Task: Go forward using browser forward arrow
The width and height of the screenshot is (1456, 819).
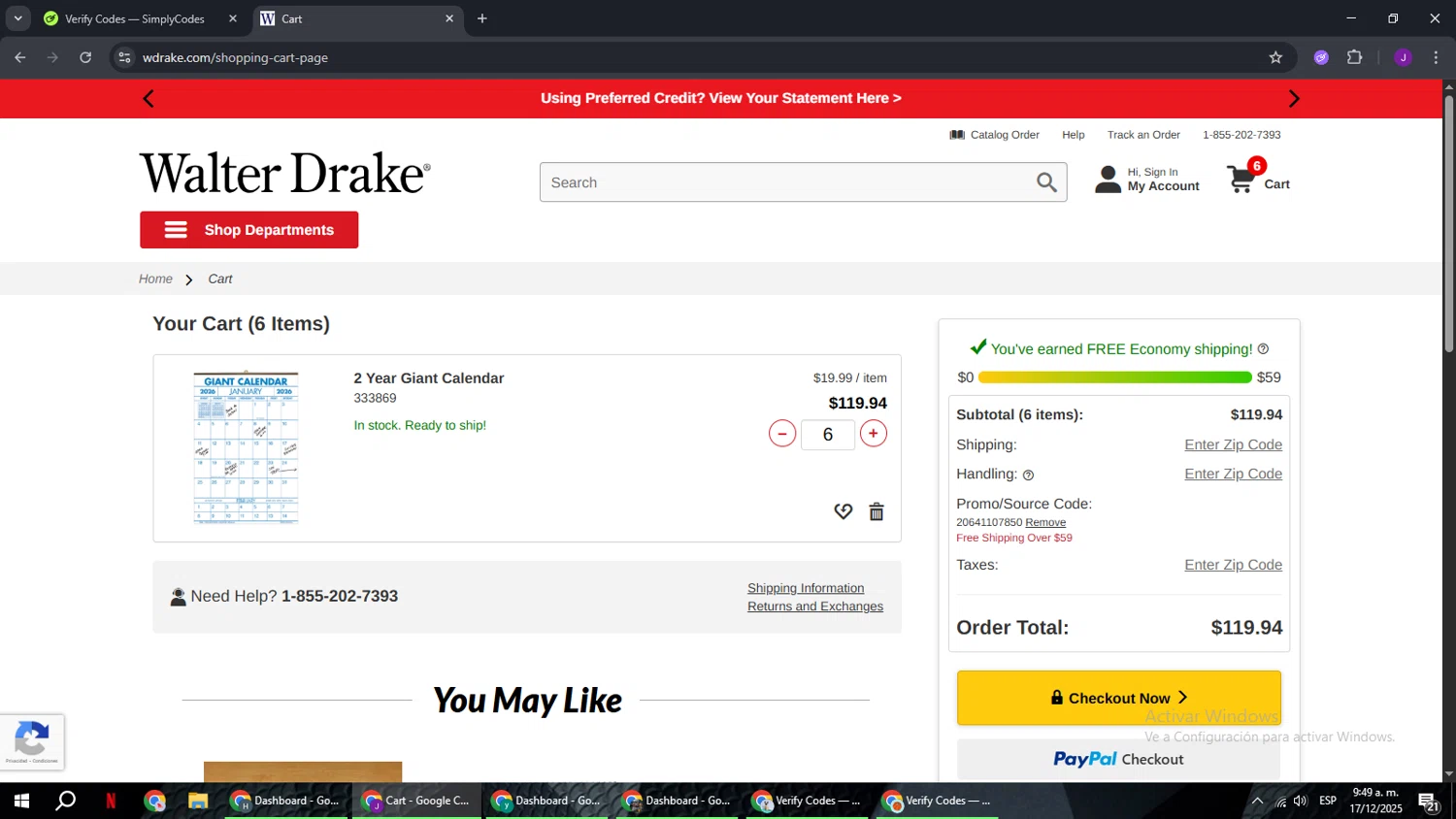Action: click(52, 57)
